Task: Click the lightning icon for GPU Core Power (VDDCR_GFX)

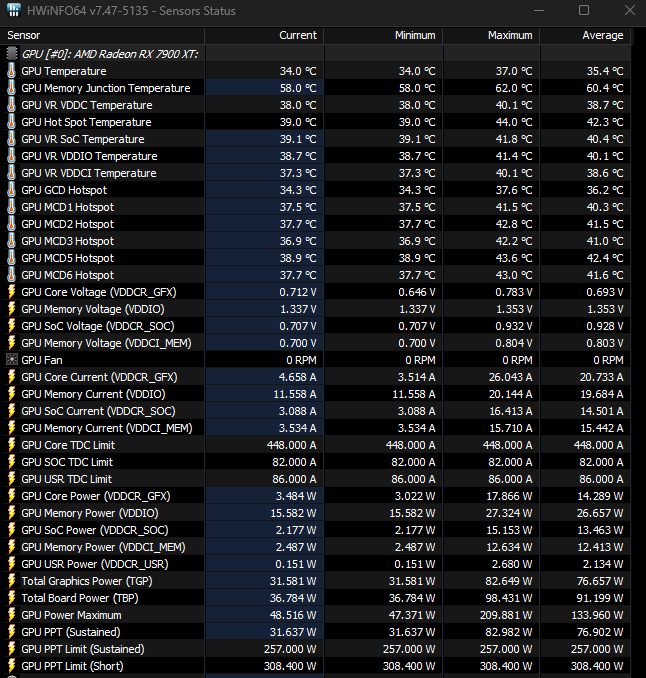Action: click(x=12, y=496)
